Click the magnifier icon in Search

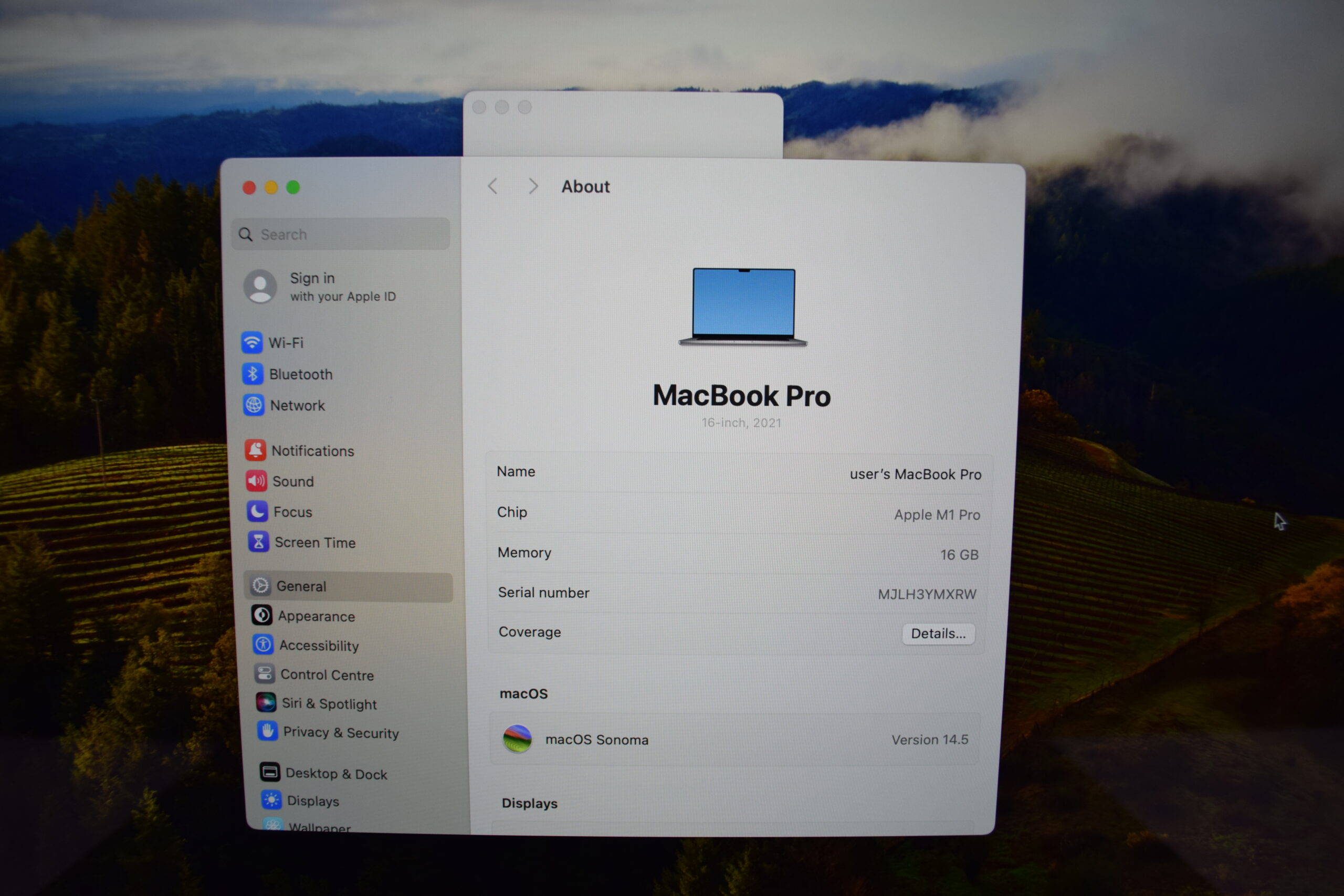(x=246, y=234)
